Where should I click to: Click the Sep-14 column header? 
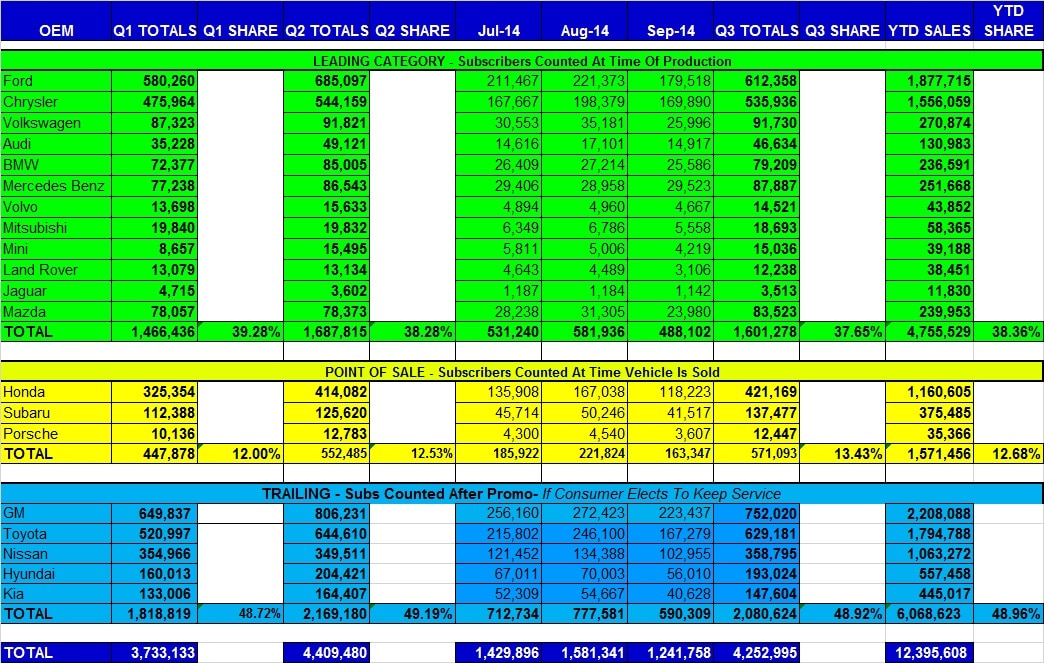point(670,22)
